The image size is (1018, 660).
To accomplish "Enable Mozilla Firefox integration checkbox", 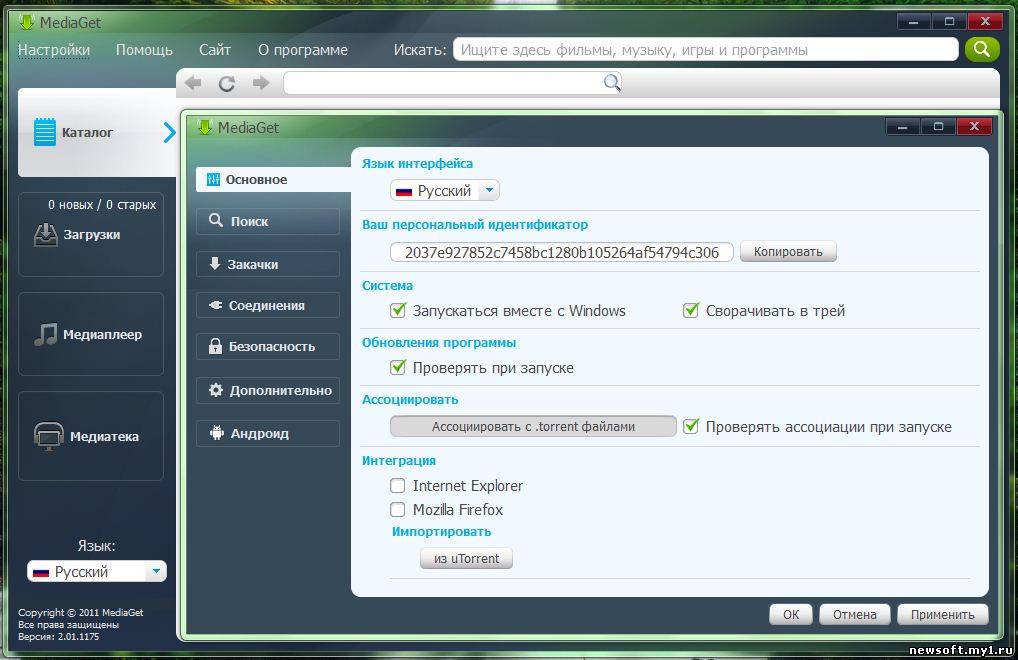I will coord(397,509).
